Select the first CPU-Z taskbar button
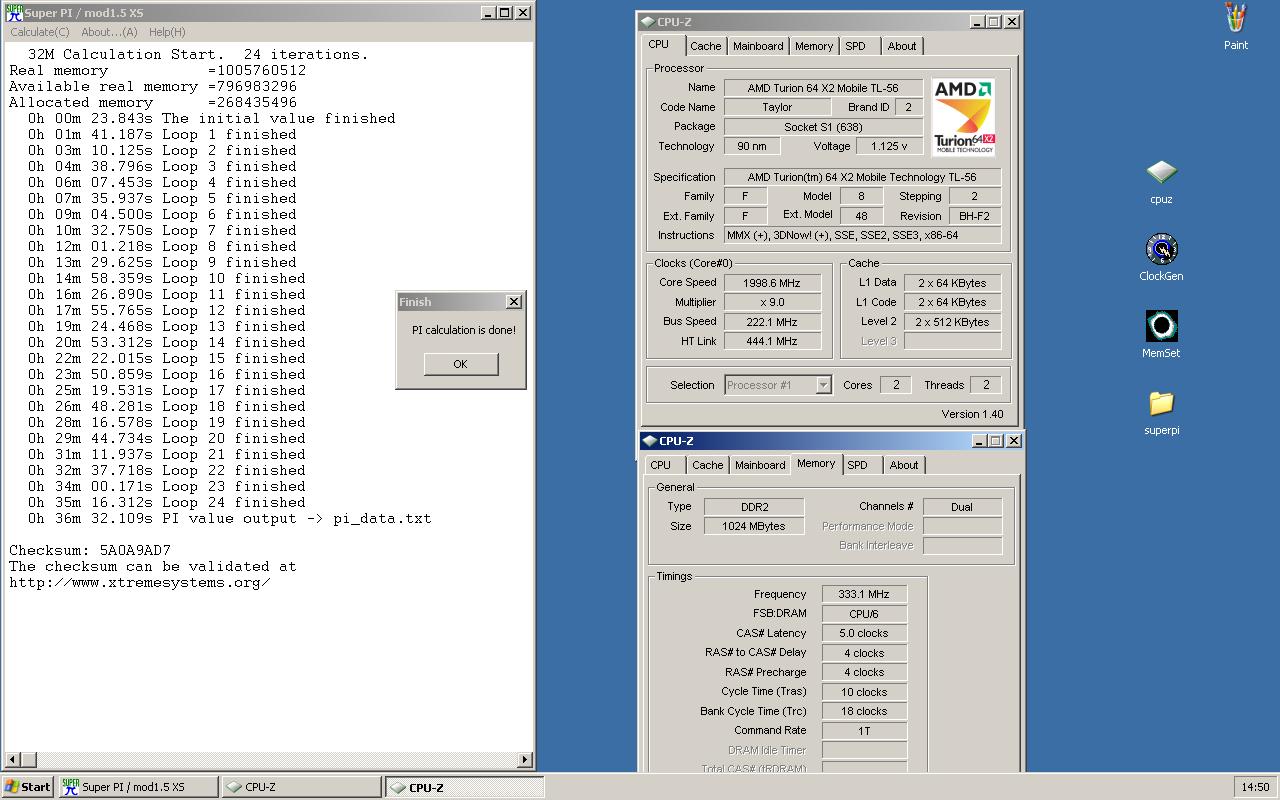The image size is (1280, 800). (302, 787)
